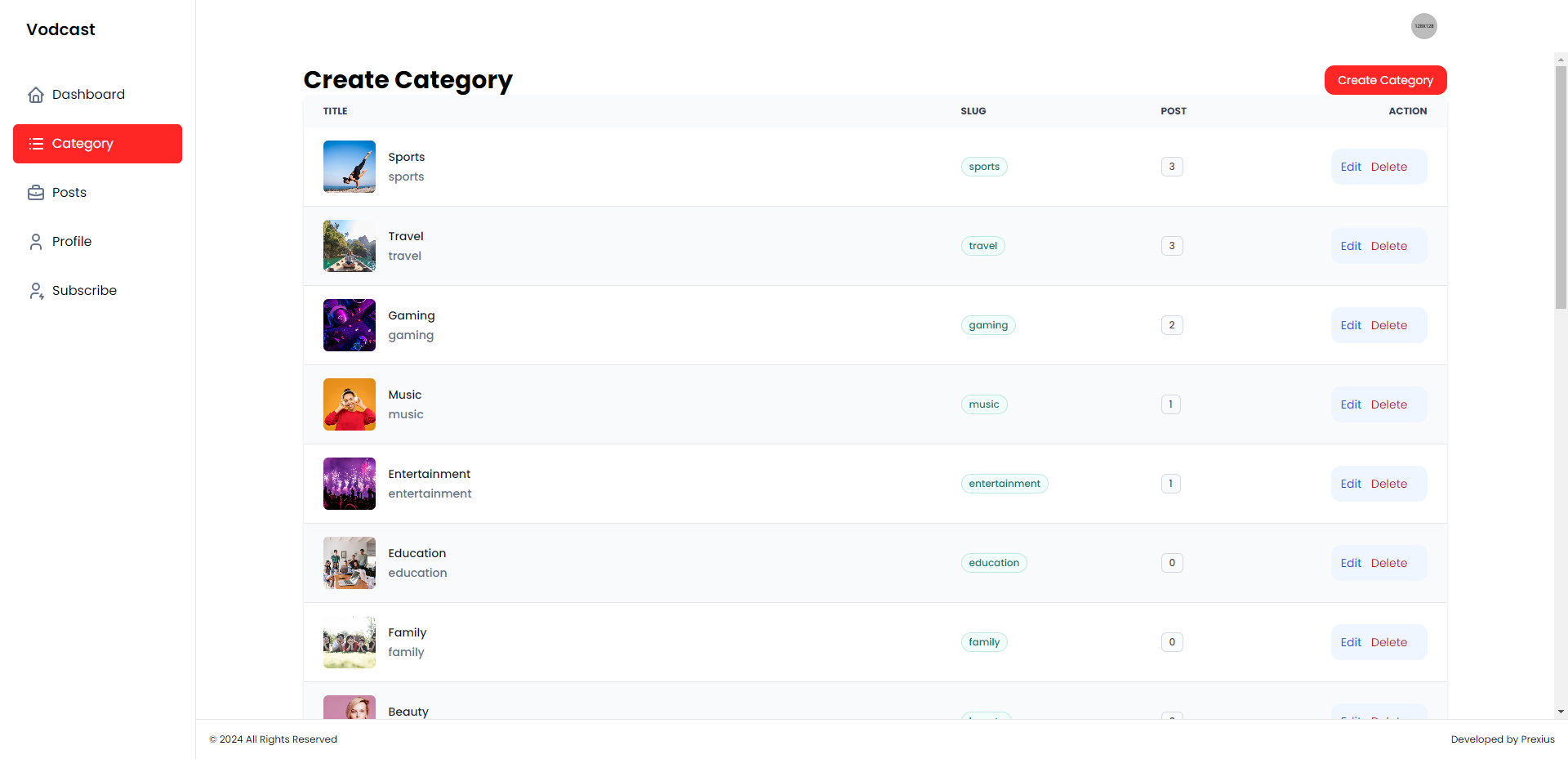Open the Sports category thumbnail
1568x759 pixels.
pyautogui.click(x=350, y=167)
